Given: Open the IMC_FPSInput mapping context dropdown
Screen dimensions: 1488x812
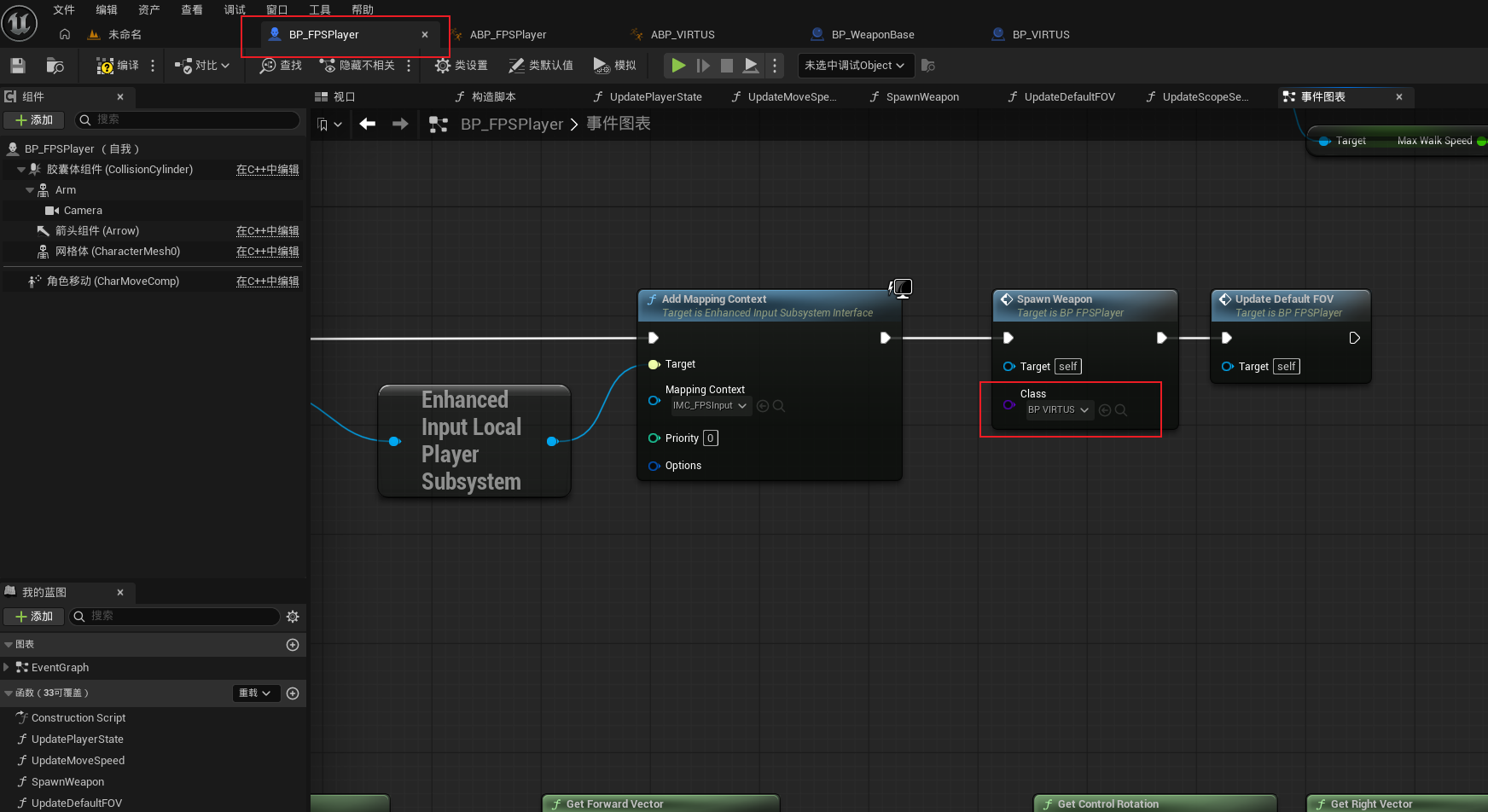Looking at the screenshot, I should pos(709,406).
